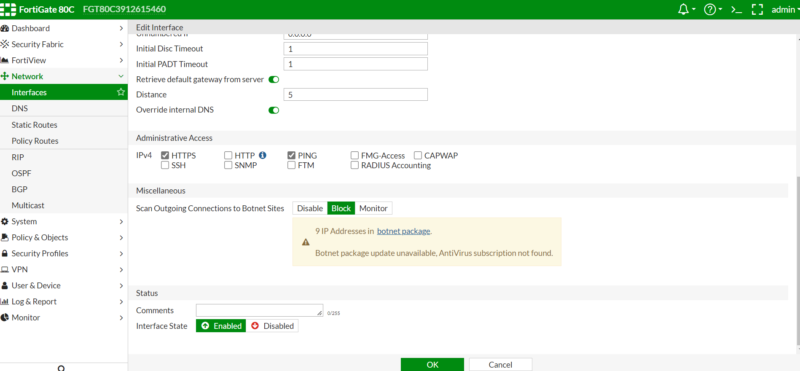Open the help question mark icon
The image size is (800, 371).
point(710,9)
